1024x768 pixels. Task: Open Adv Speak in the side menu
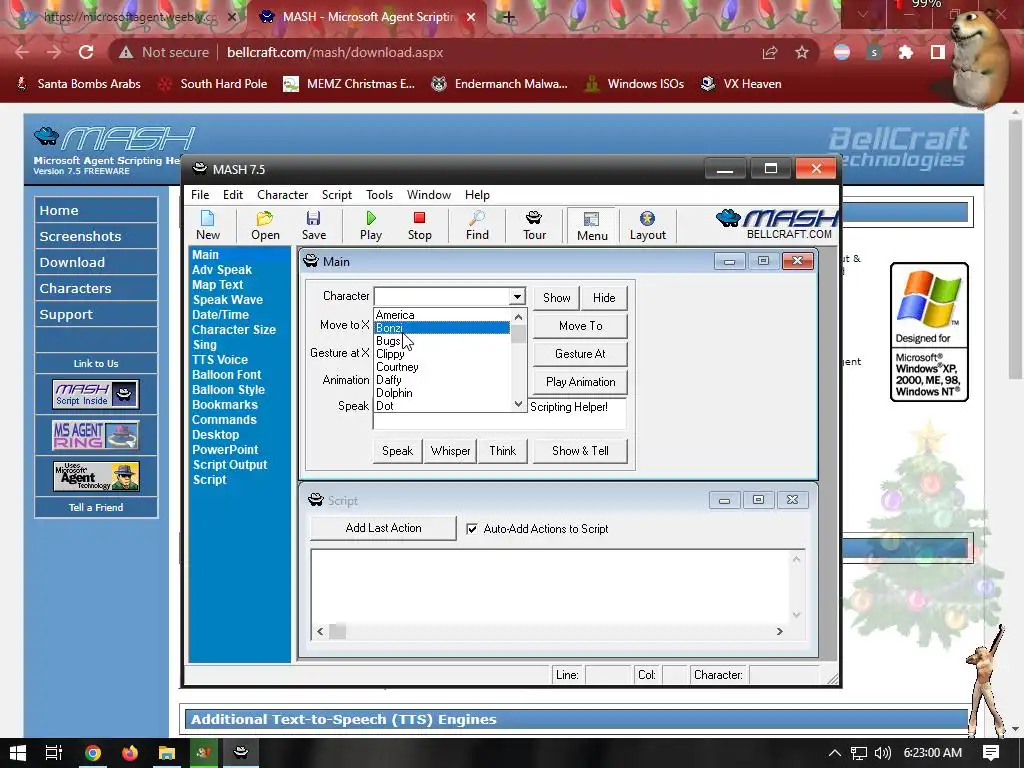pyautogui.click(x=222, y=270)
